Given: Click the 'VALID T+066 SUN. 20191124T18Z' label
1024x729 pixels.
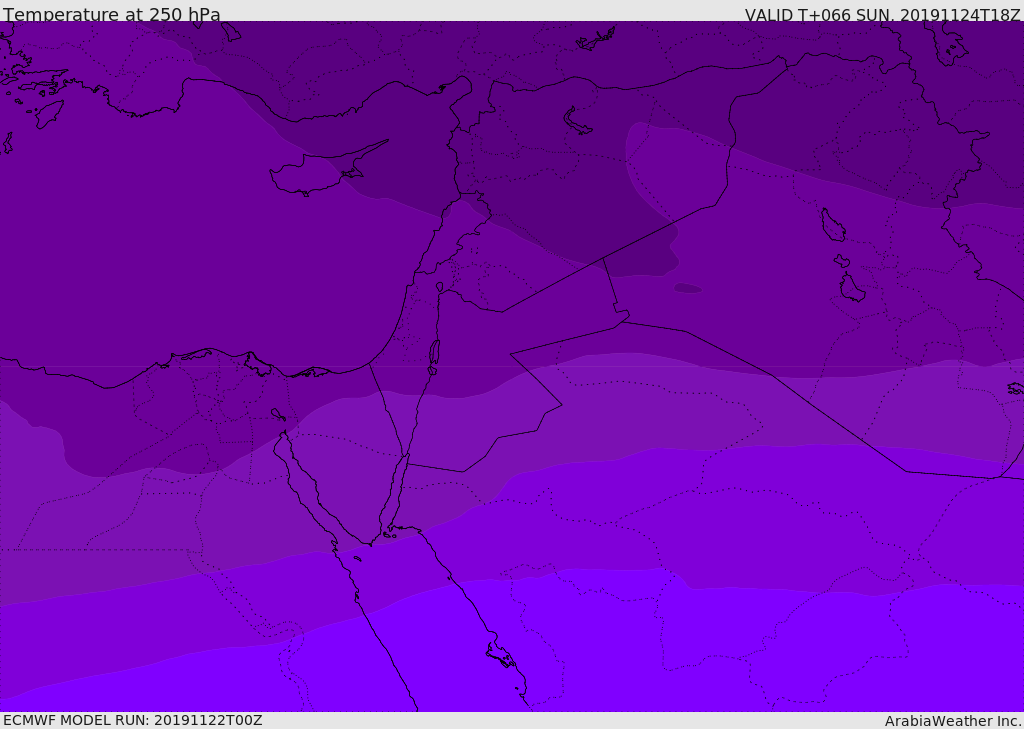Looking at the screenshot, I should point(882,14).
